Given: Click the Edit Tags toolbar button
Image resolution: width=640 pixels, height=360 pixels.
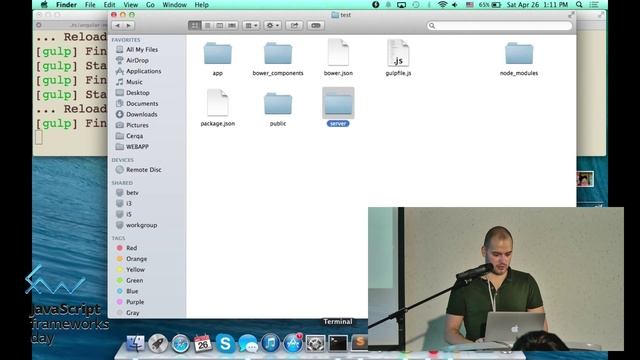Looking at the screenshot, I should pos(316,25).
